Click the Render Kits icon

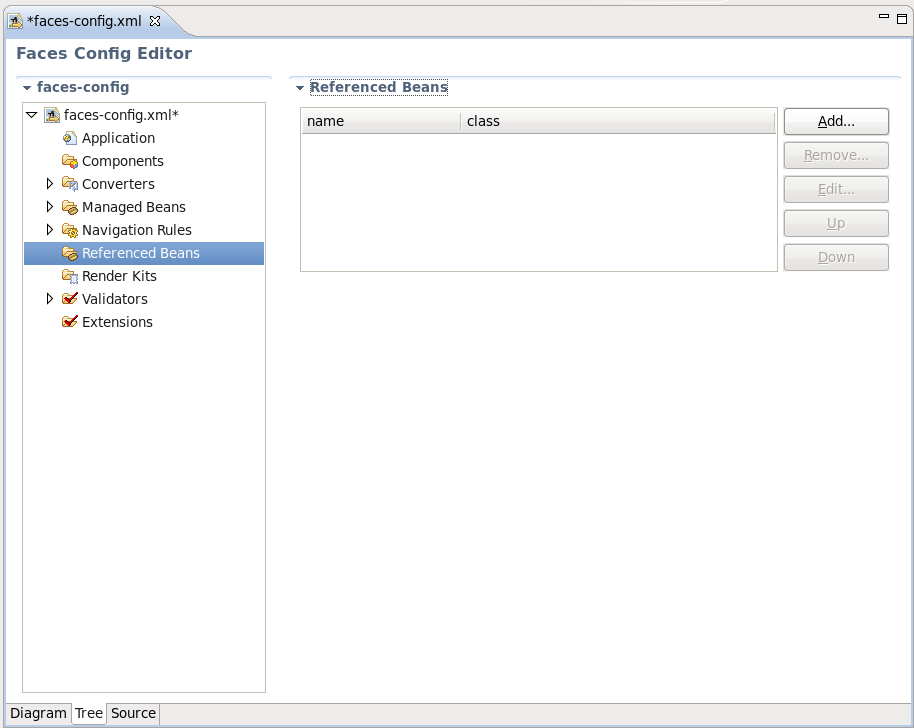[x=69, y=276]
